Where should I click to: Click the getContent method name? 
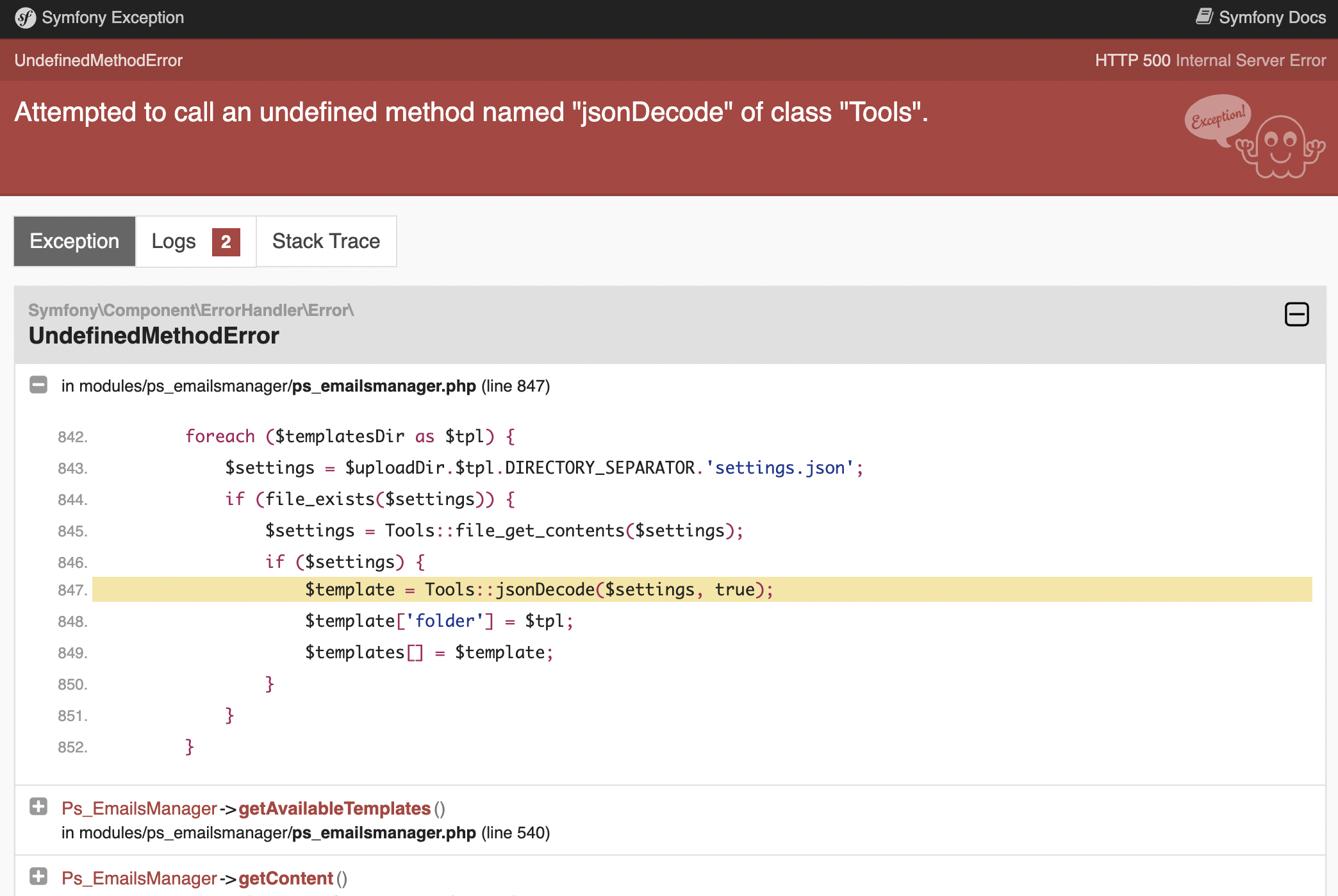(286, 878)
